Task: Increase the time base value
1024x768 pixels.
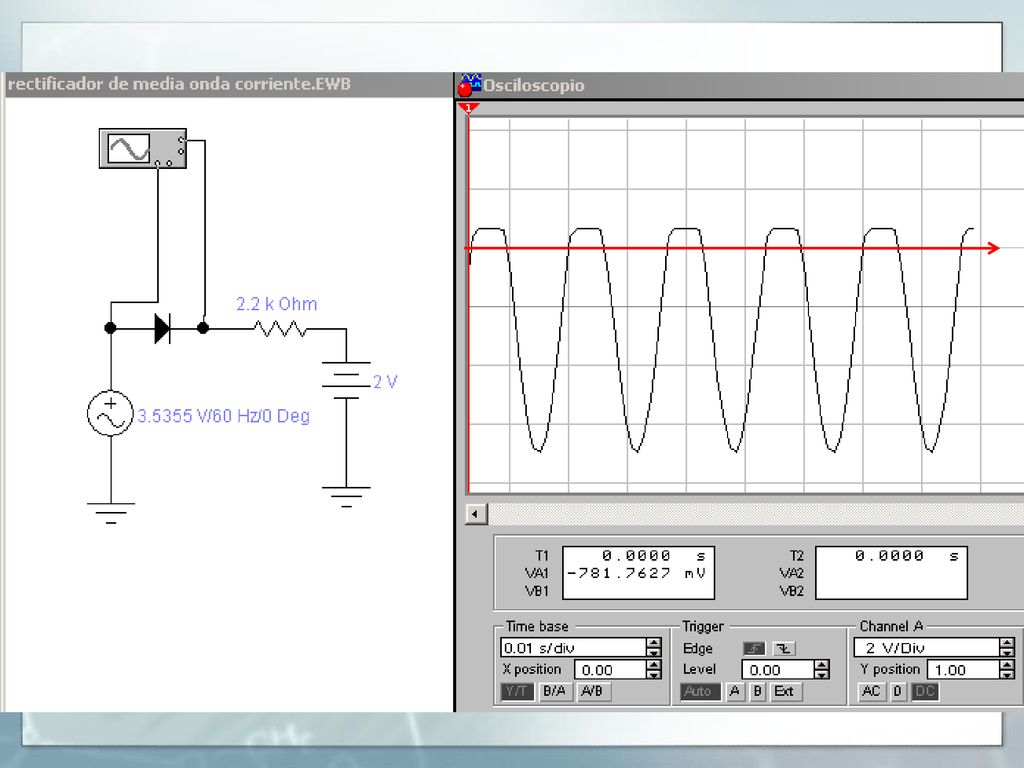Action: (654, 643)
